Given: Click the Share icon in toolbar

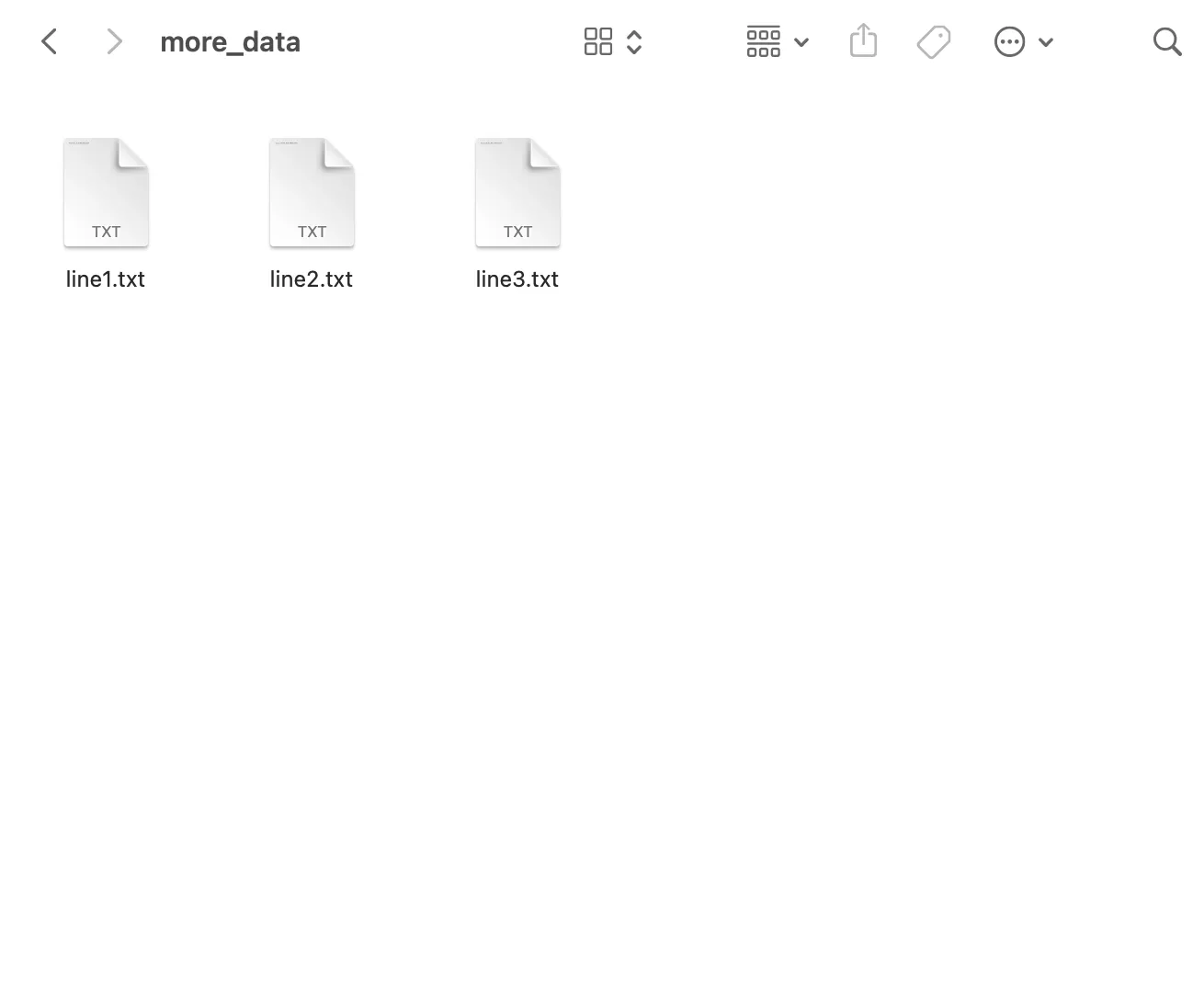Looking at the screenshot, I should 863,41.
